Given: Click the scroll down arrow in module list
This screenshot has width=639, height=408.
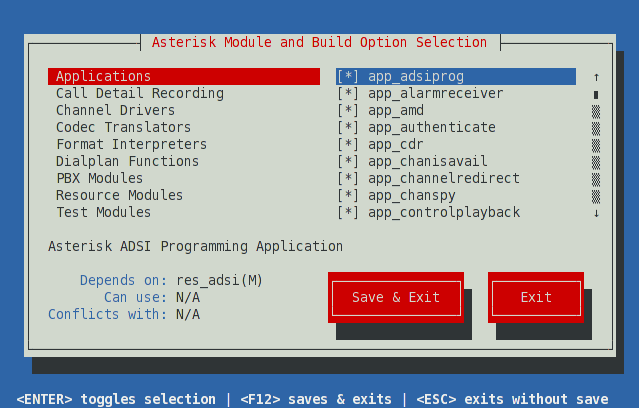Looking at the screenshot, I should point(596,213).
